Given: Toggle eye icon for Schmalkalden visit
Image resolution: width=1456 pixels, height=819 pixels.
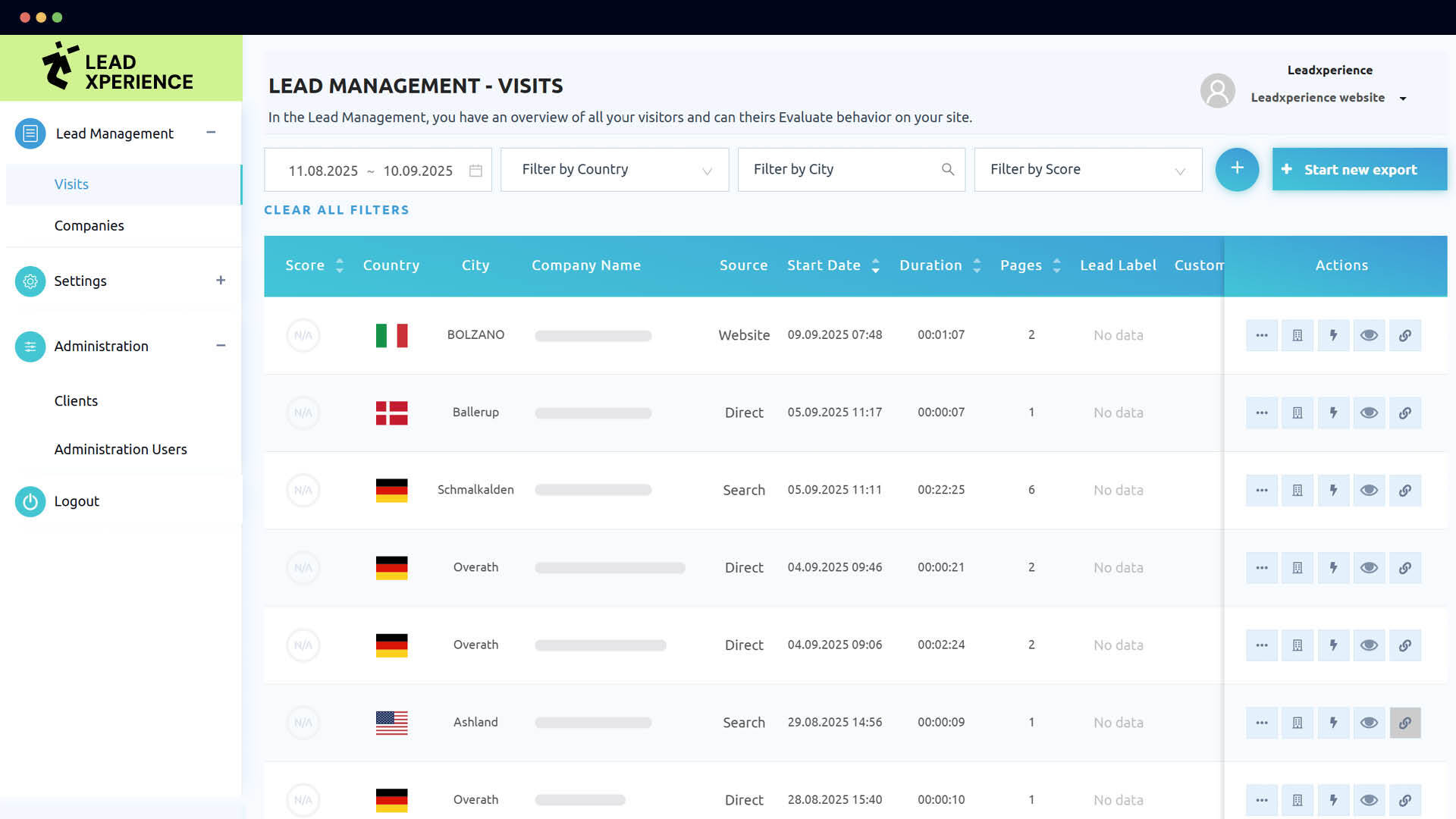Looking at the screenshot, I should click(1369, 490).
